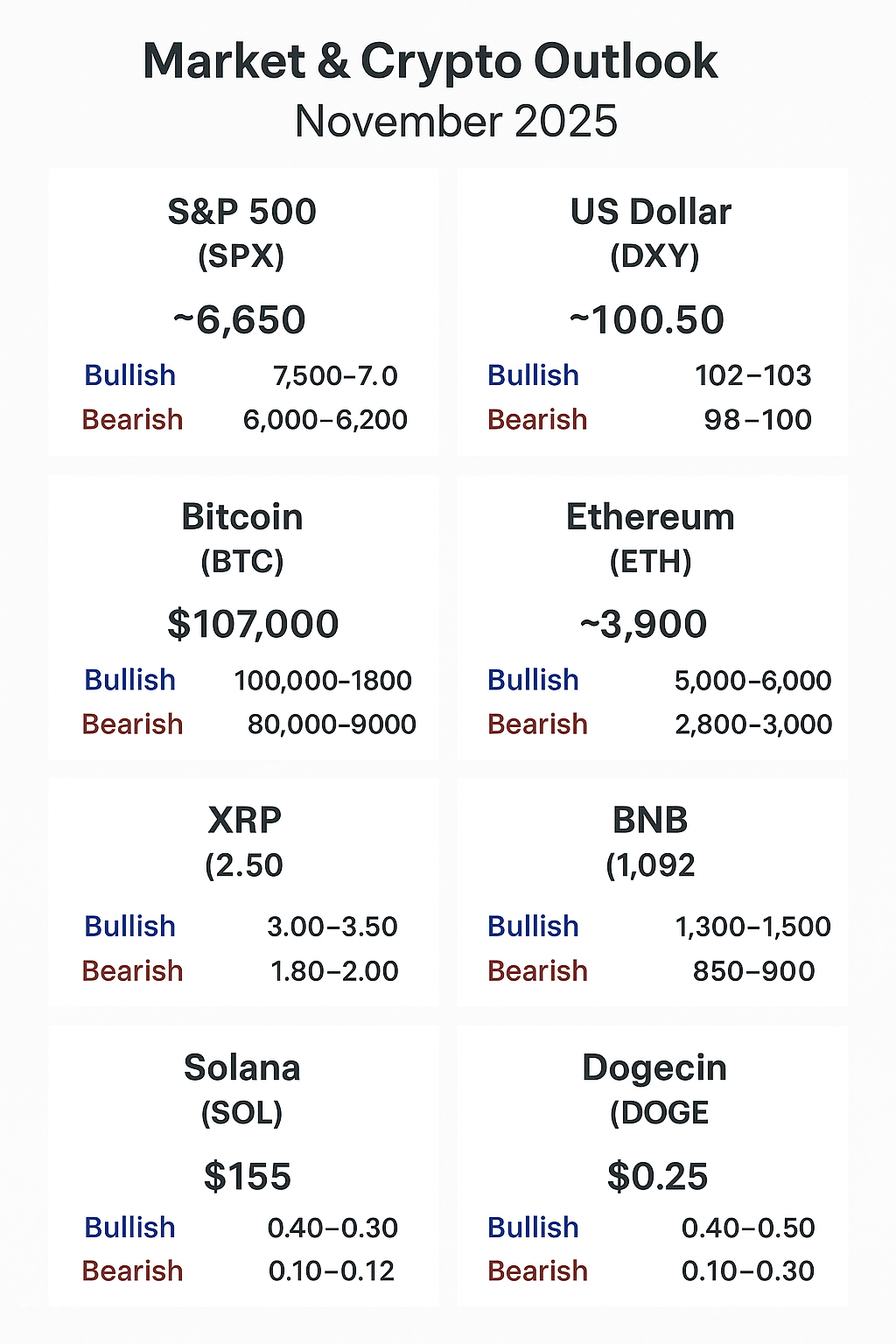Click the S&P 500 (SPX) heading
Image resolution: width=896 pixels, height=1344 pixels.
[241, 232]
